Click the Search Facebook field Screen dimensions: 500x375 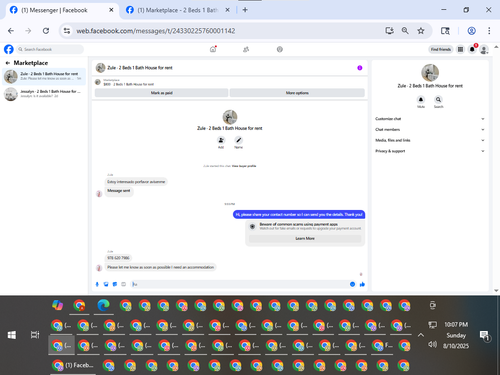[50, 49]
